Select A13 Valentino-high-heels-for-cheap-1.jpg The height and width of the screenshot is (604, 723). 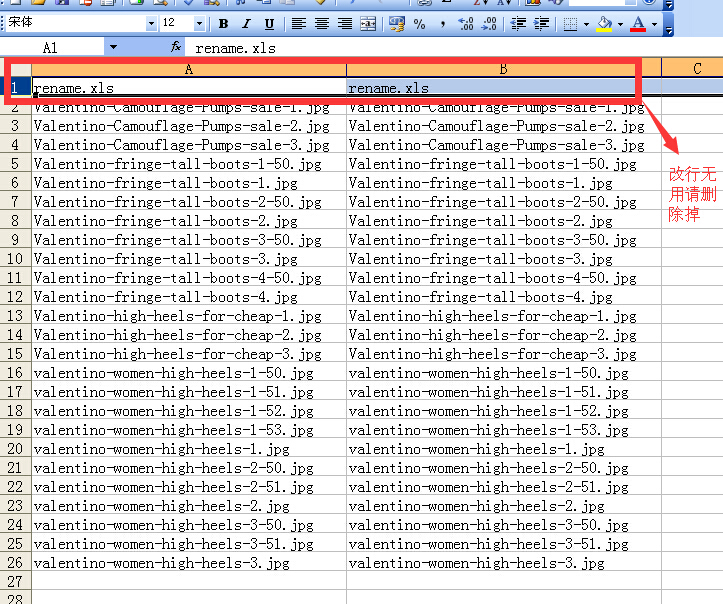189,316
